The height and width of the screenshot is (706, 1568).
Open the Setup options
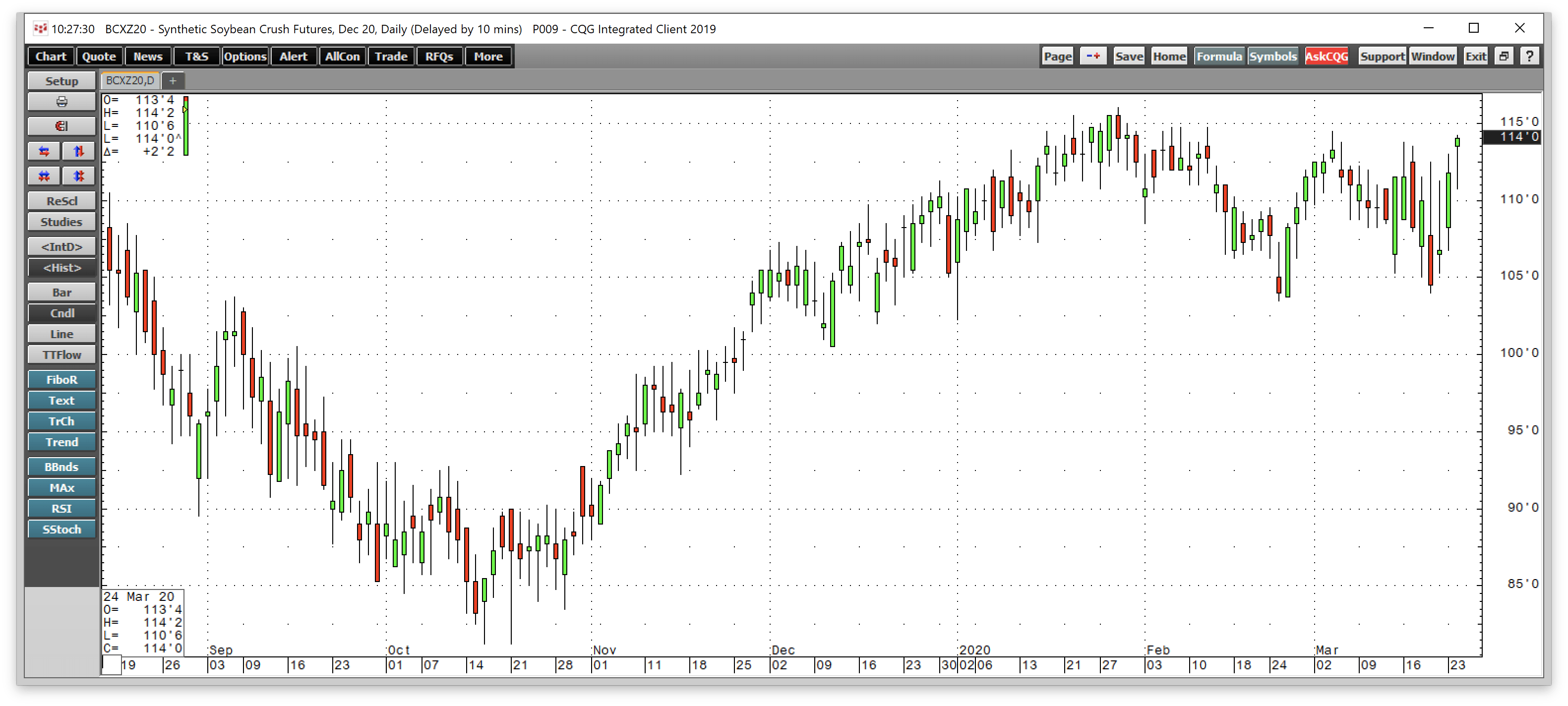click(61, 81)
